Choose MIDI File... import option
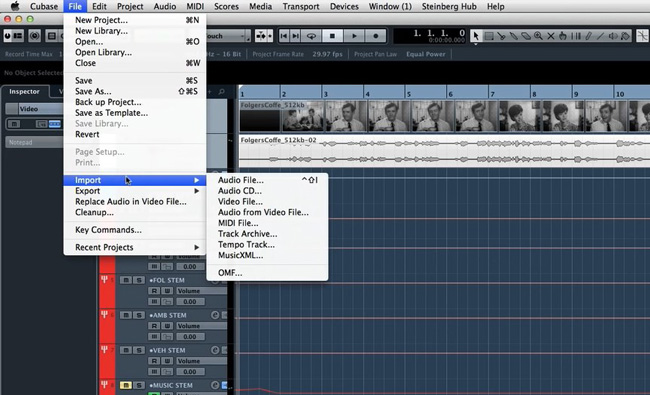Image resolution: width=650 pixels, height=395 pixels. click(x=267, y=223)
